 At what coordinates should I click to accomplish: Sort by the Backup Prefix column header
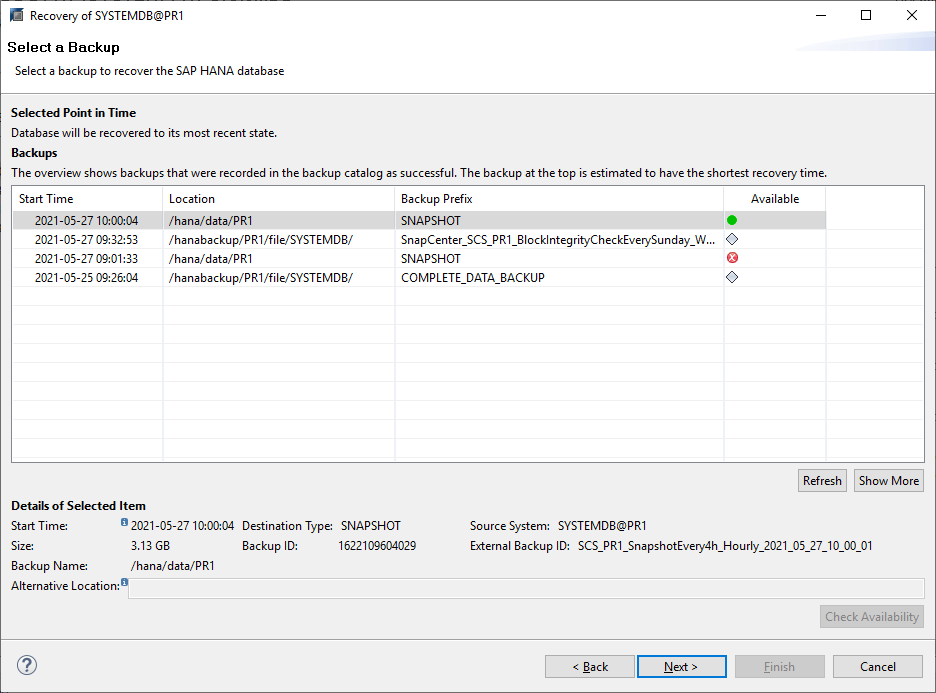click(x=559, y=199)
